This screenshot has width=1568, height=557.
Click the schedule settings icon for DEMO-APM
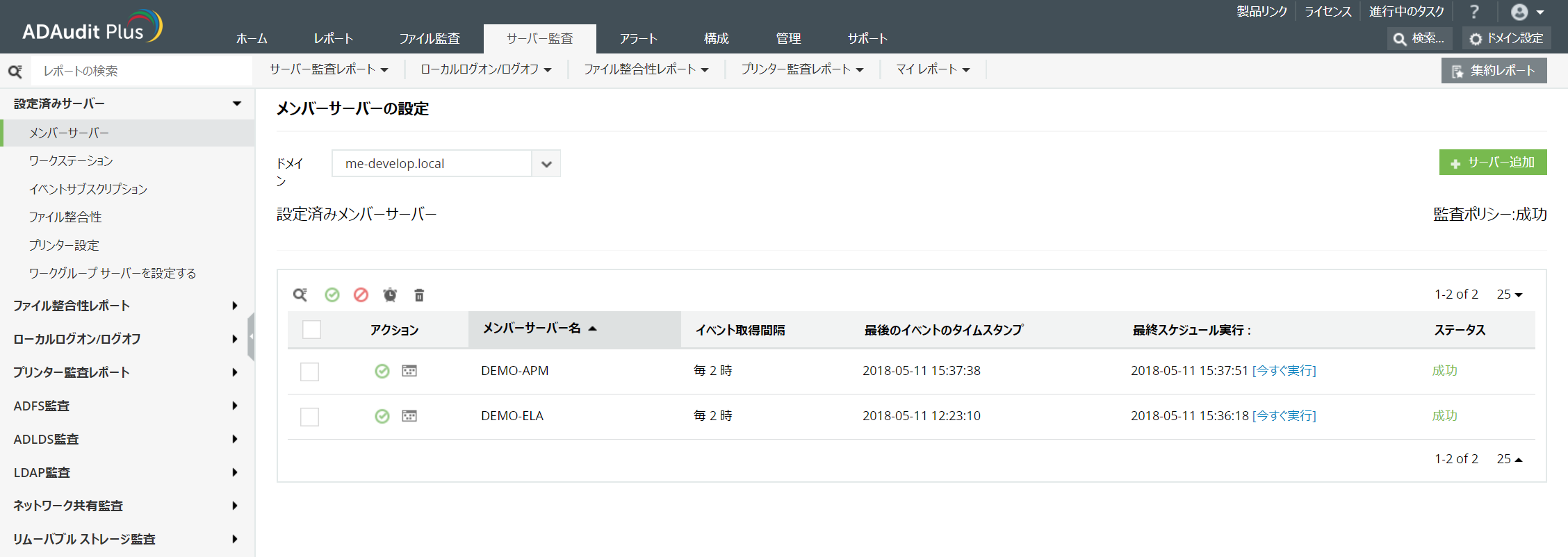[x=409, y=371]
